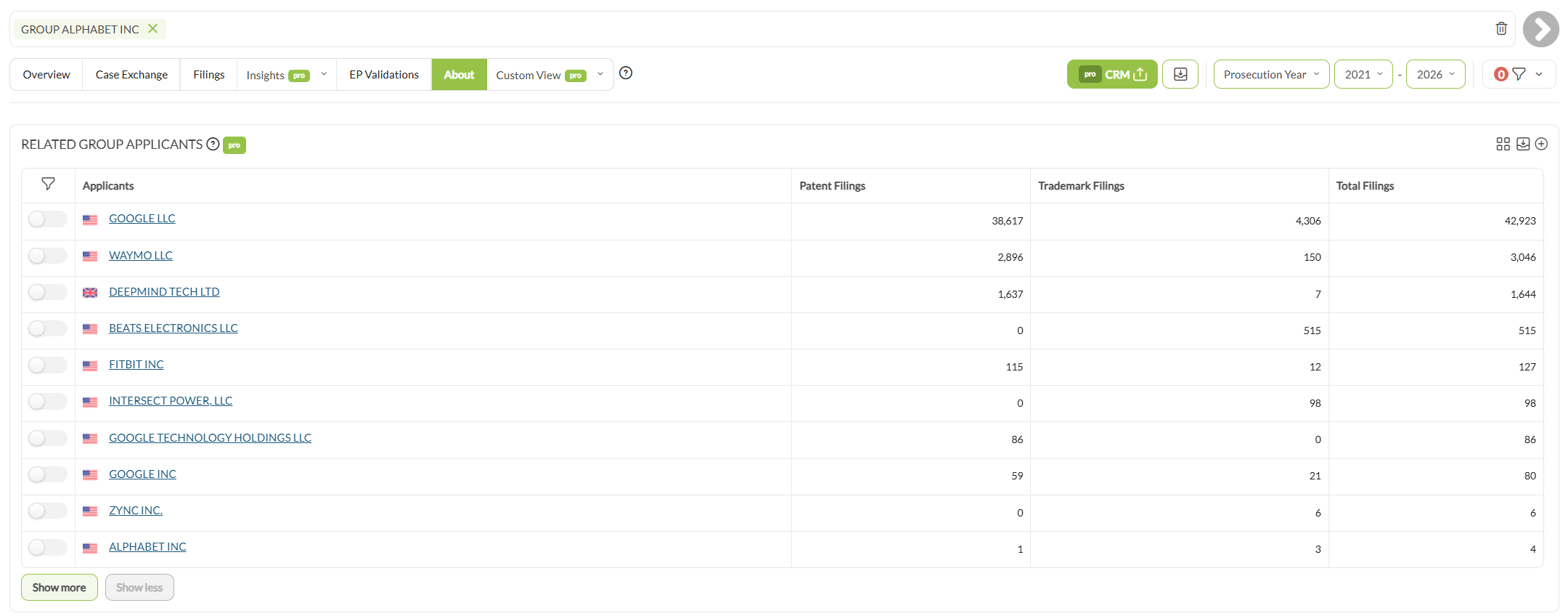
Task: Open the 2021 start year dropdown
Action: (1363, 74)
